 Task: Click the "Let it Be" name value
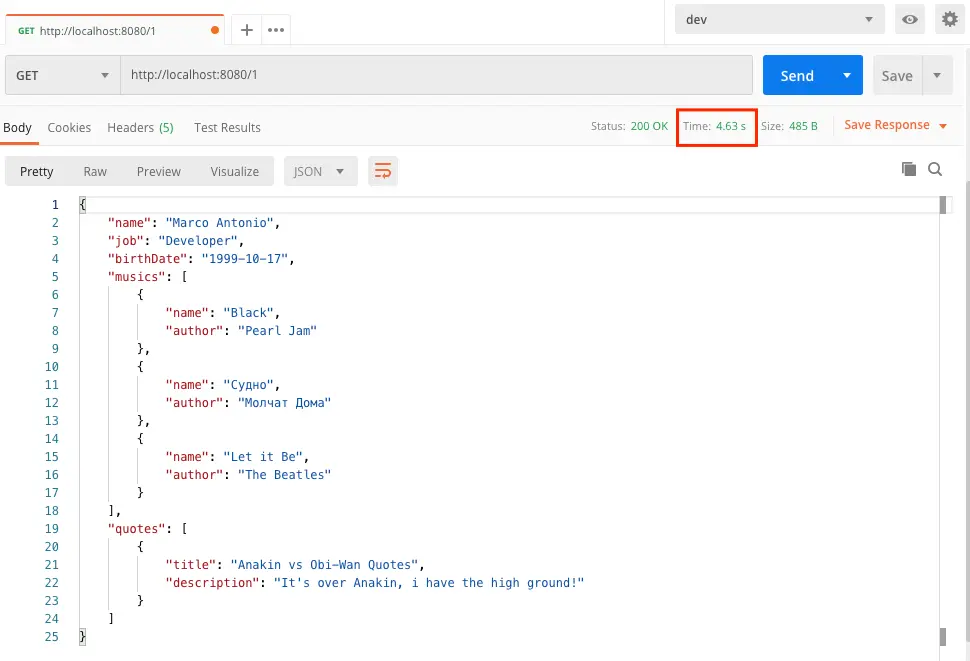tap(263, 457)
